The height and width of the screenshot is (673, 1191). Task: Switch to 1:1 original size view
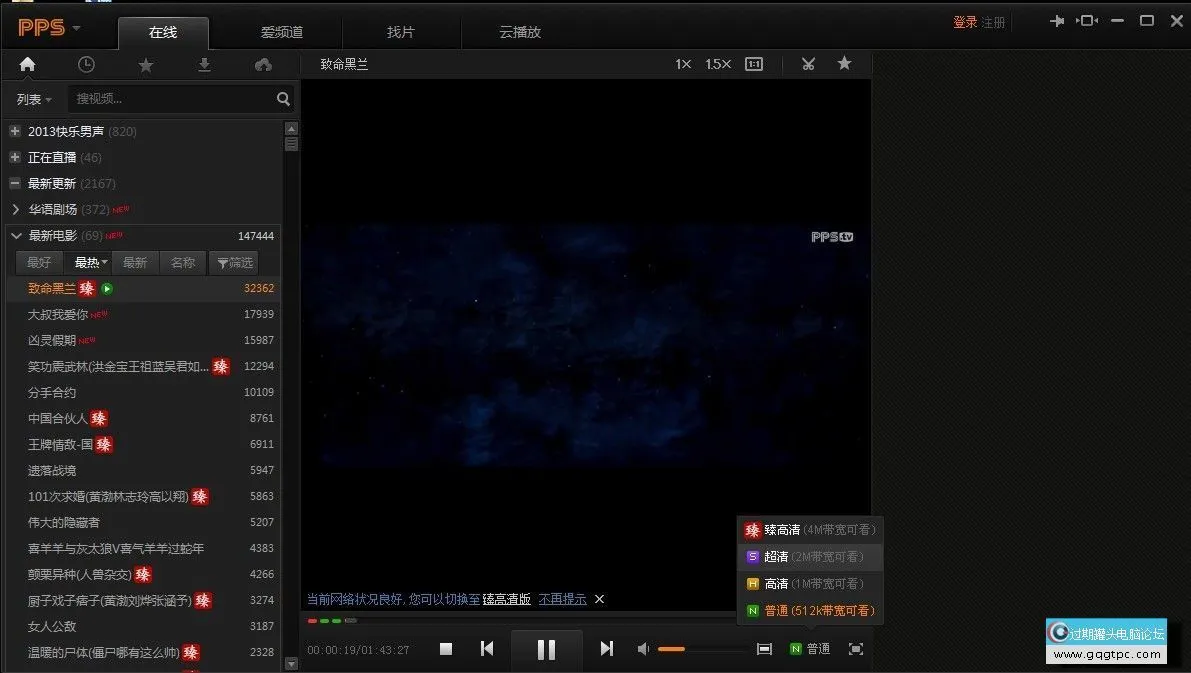(x=753, y=63)
